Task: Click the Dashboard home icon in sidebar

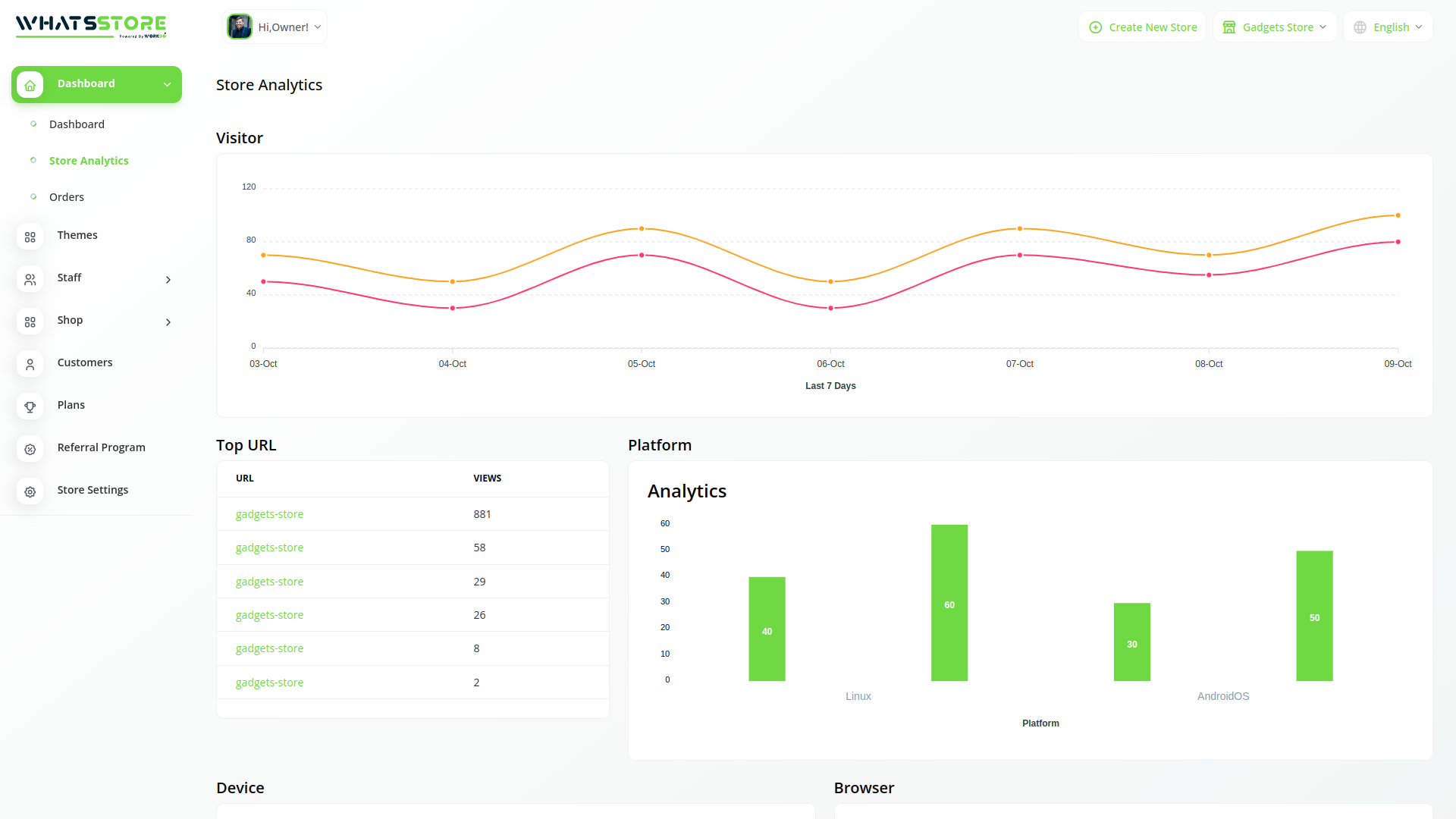Action: 30,85
